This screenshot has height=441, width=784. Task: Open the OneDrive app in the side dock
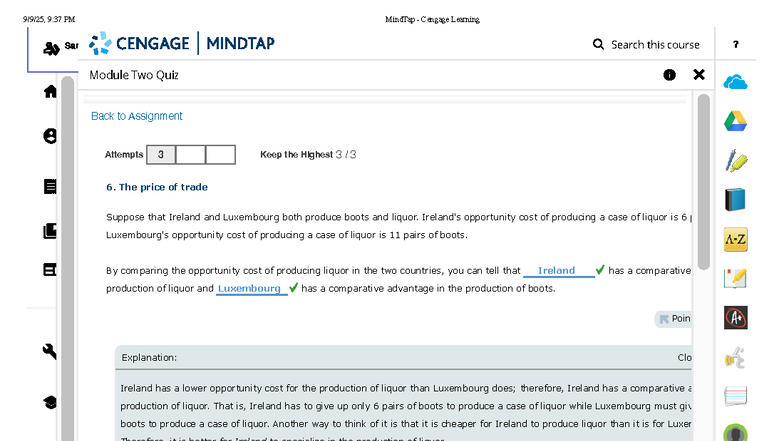point(736,82)
